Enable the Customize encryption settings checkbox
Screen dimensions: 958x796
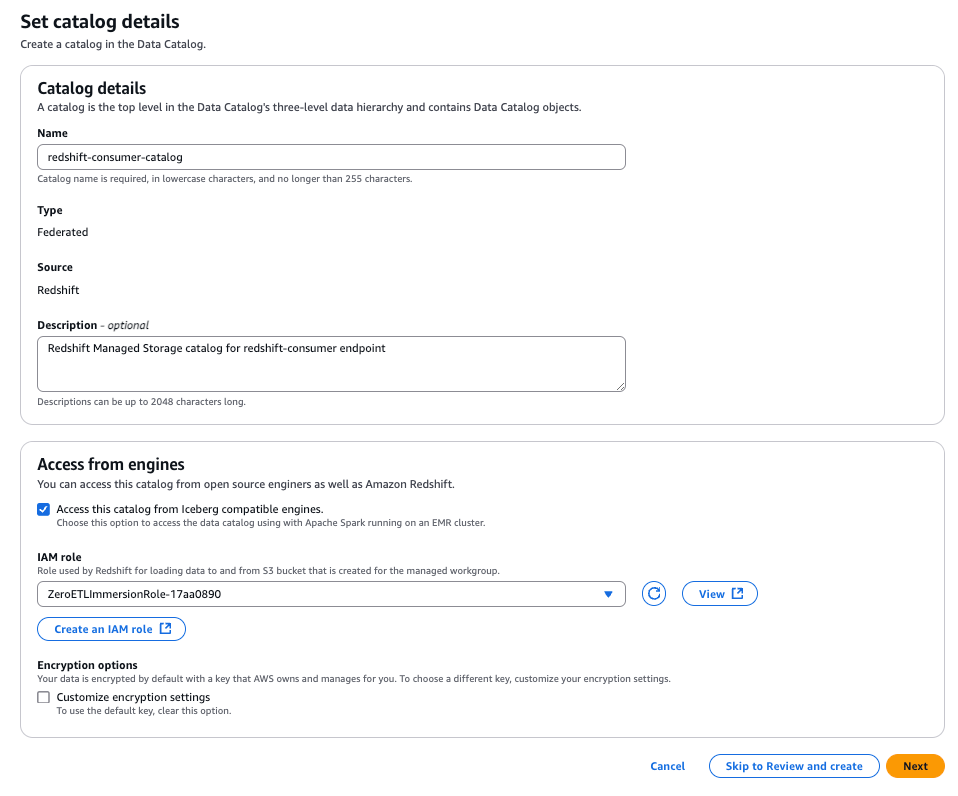pos(43,697)
